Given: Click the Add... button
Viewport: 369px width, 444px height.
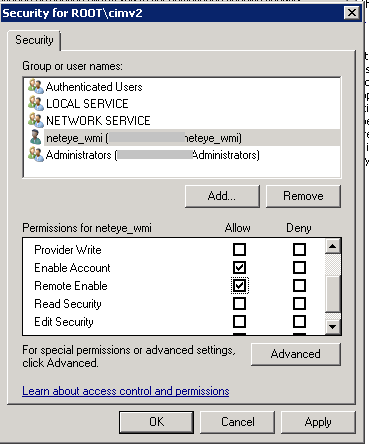Looking at the screenshot, I should click(222, 196).
